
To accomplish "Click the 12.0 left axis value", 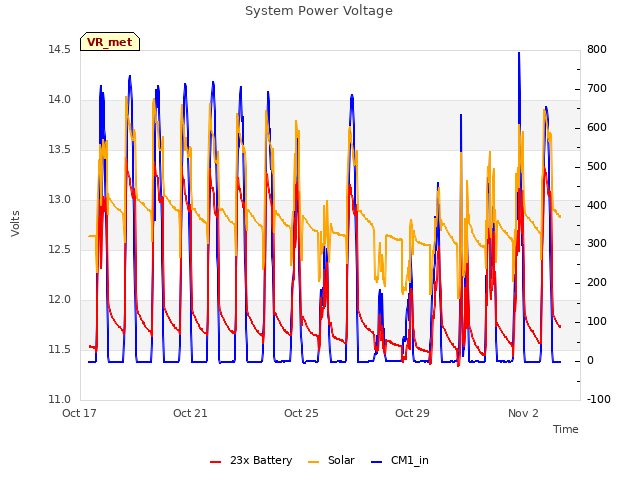I will tap(59, 300).
